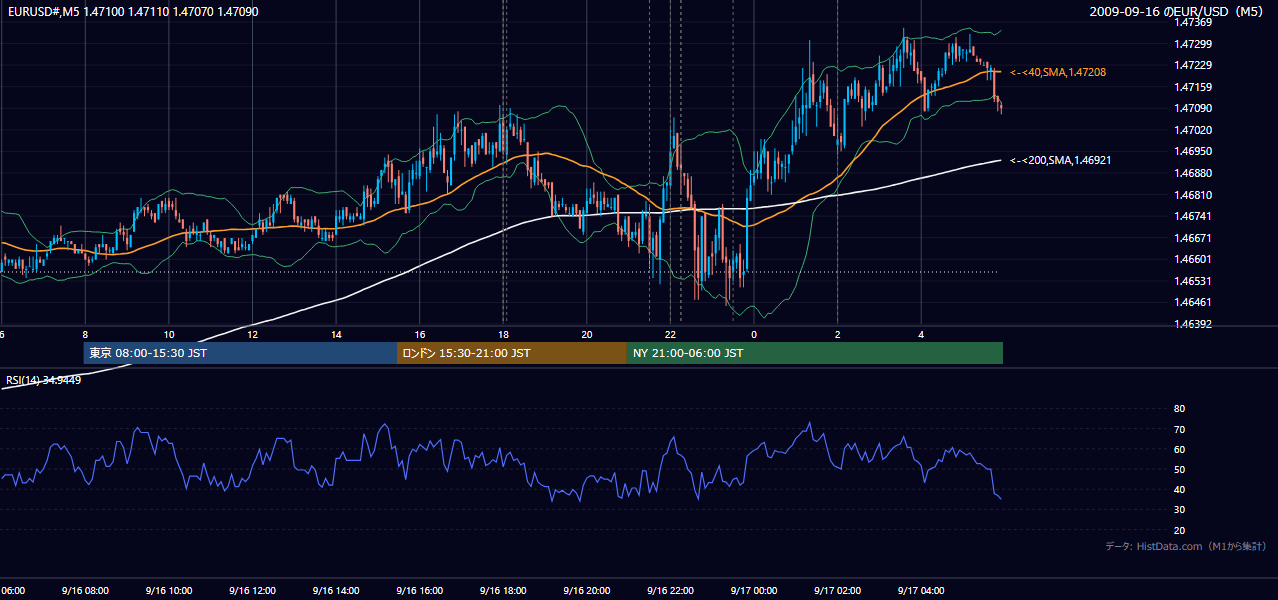Click price axis value 1.47369
Viewport: 1278px width, 600px height.
pyautogui.click(x=1193, y=22)
